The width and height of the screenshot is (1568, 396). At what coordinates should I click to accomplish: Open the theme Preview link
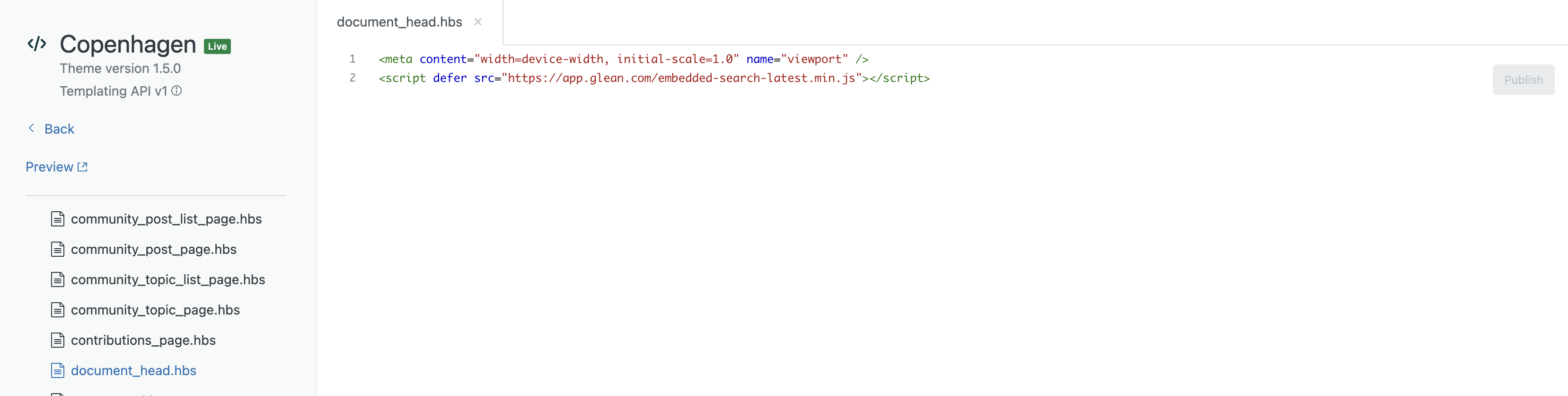(x=49, y=166)
